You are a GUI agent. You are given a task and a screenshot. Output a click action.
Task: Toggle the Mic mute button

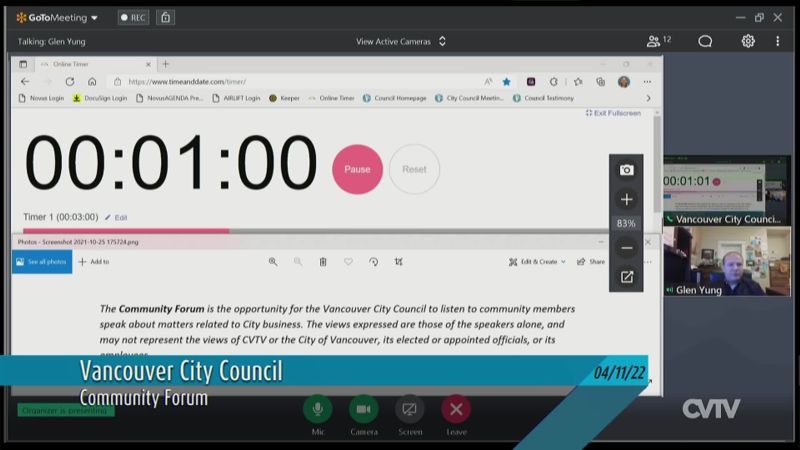tap(317, 409)
